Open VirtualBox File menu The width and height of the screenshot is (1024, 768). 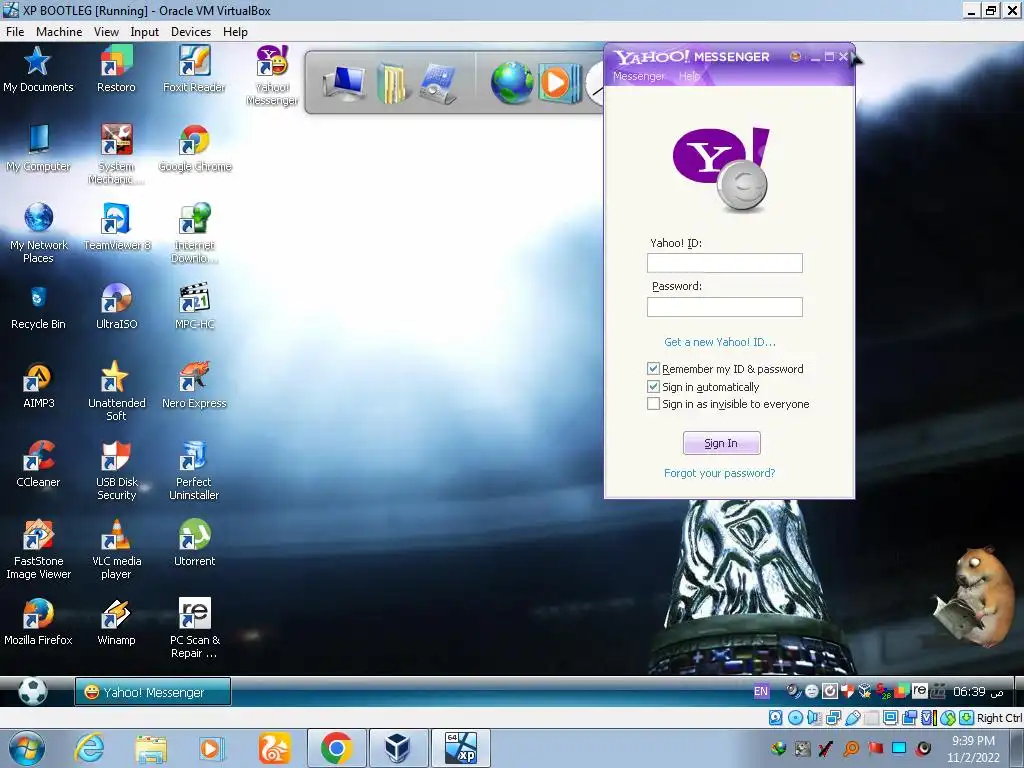coord(15,31)
